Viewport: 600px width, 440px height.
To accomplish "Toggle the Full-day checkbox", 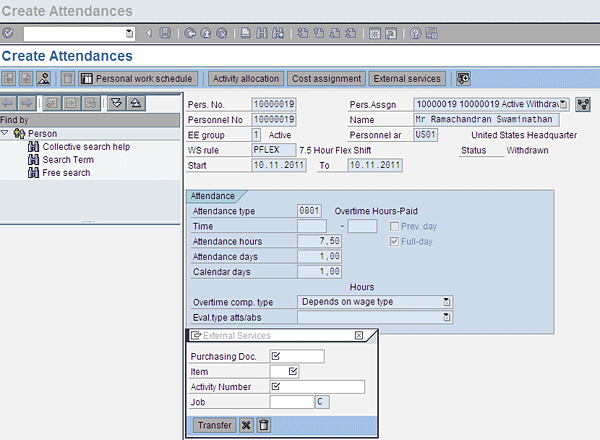I will click(x=396, y=241).
